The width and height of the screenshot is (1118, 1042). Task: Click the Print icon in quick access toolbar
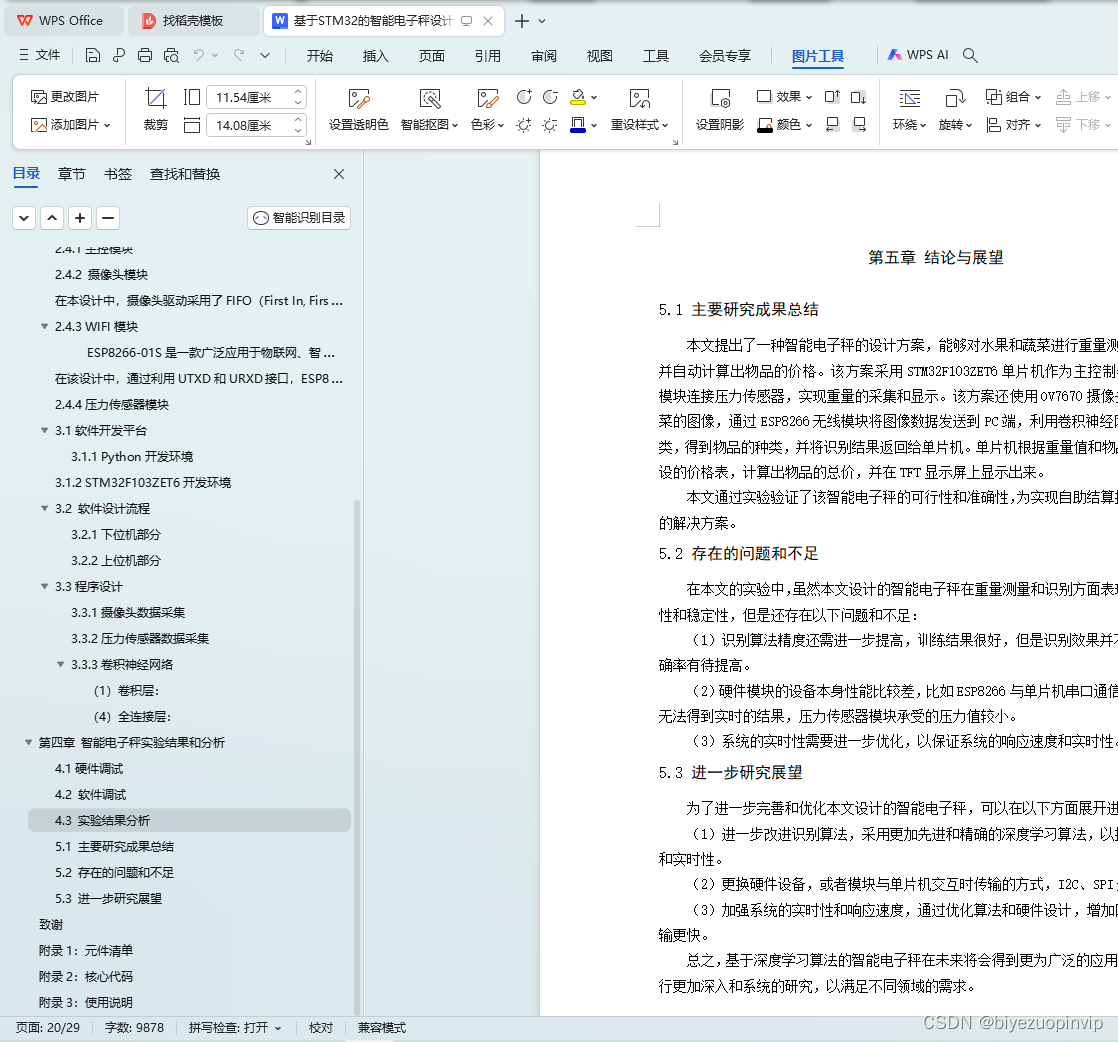tap(145, 55)
